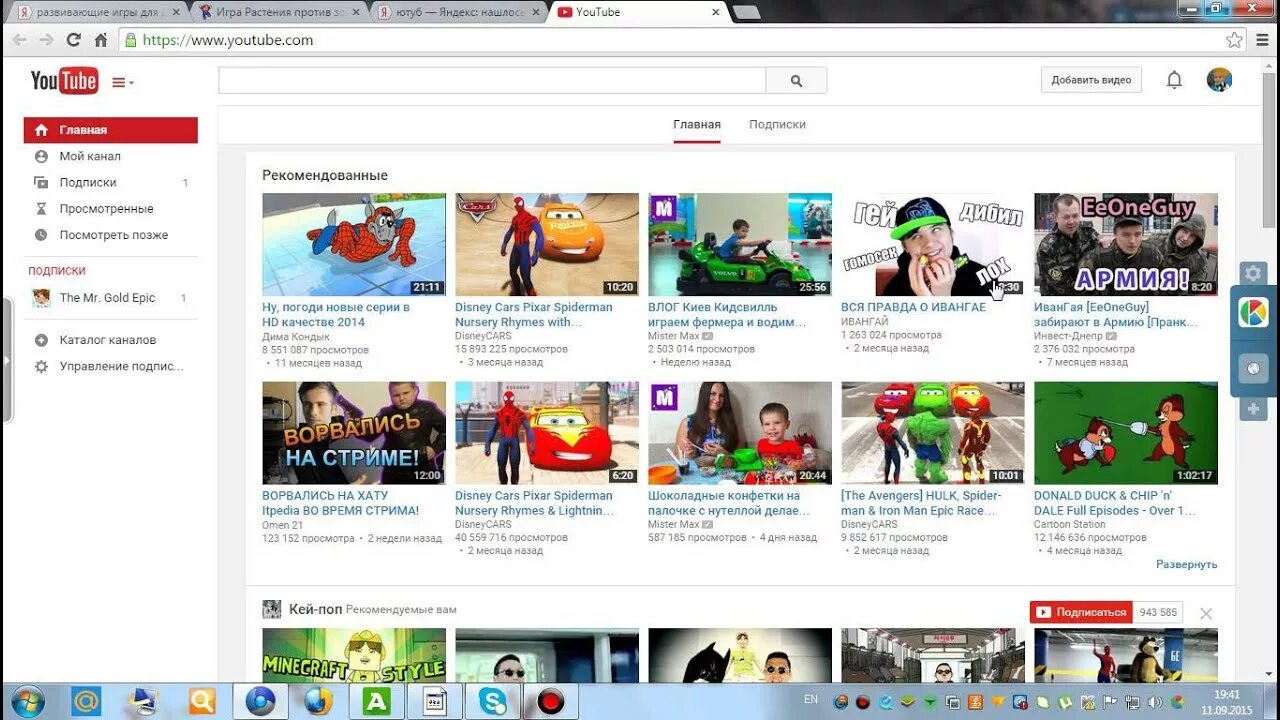This screenshot has height=720, width=1280.
Task: Open Шоколадные конфетки video title
Action: click(729, 503)
